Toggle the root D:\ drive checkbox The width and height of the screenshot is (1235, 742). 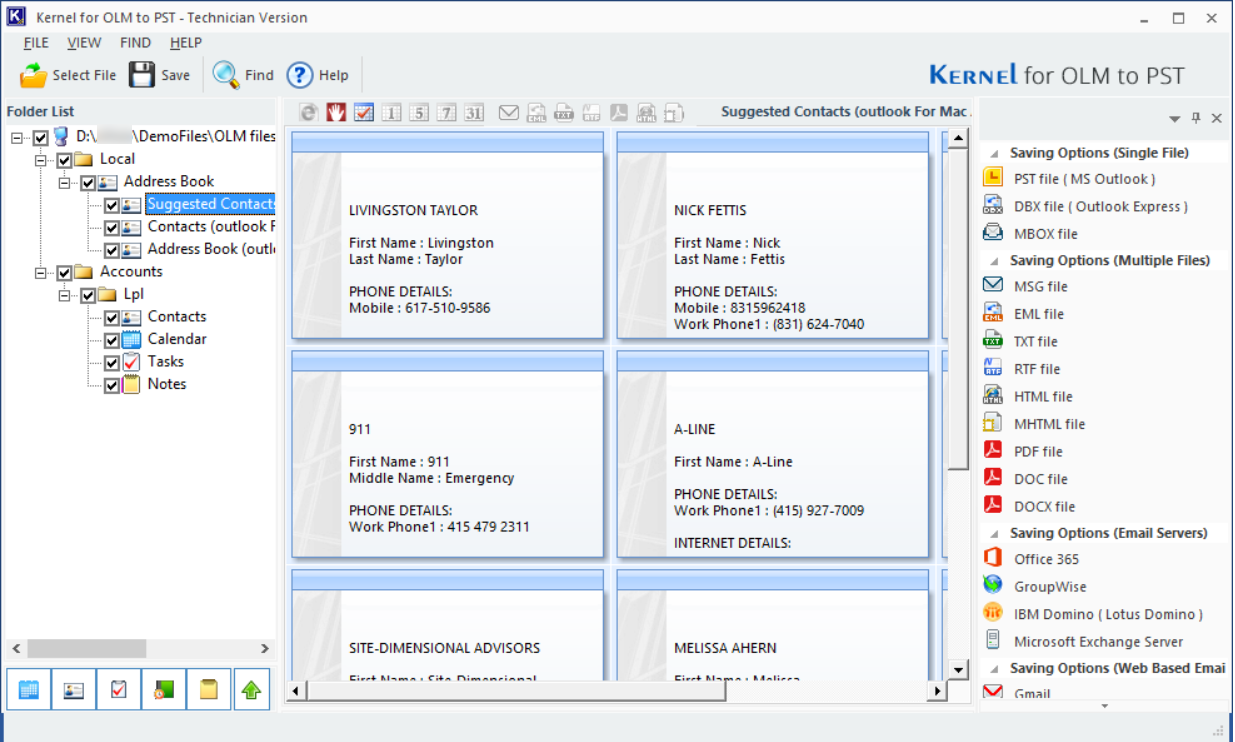click(x=40, y=137)
